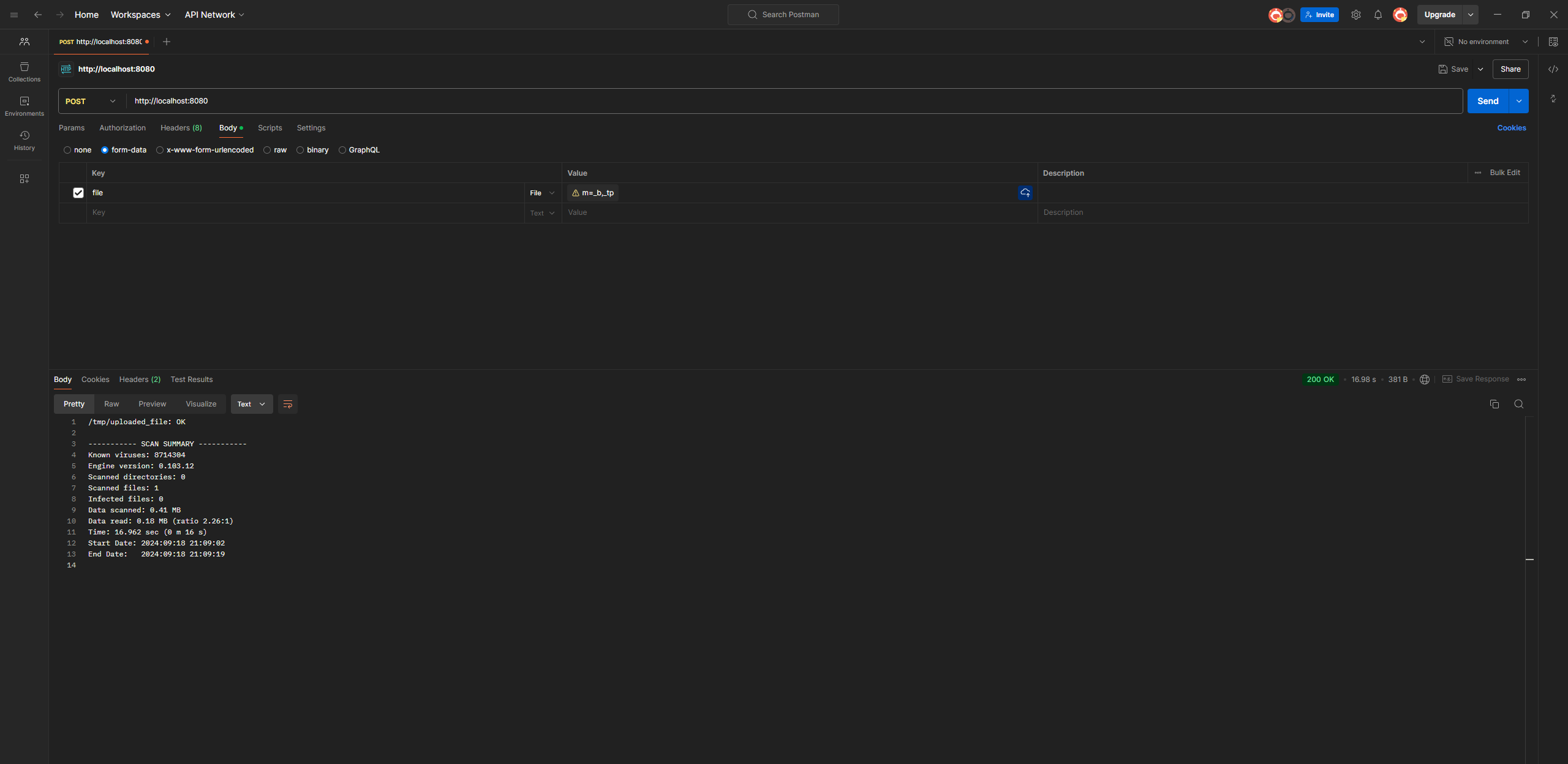Select the form-data radio button
The image size is (1568, 764).
[x=105, y=150]
